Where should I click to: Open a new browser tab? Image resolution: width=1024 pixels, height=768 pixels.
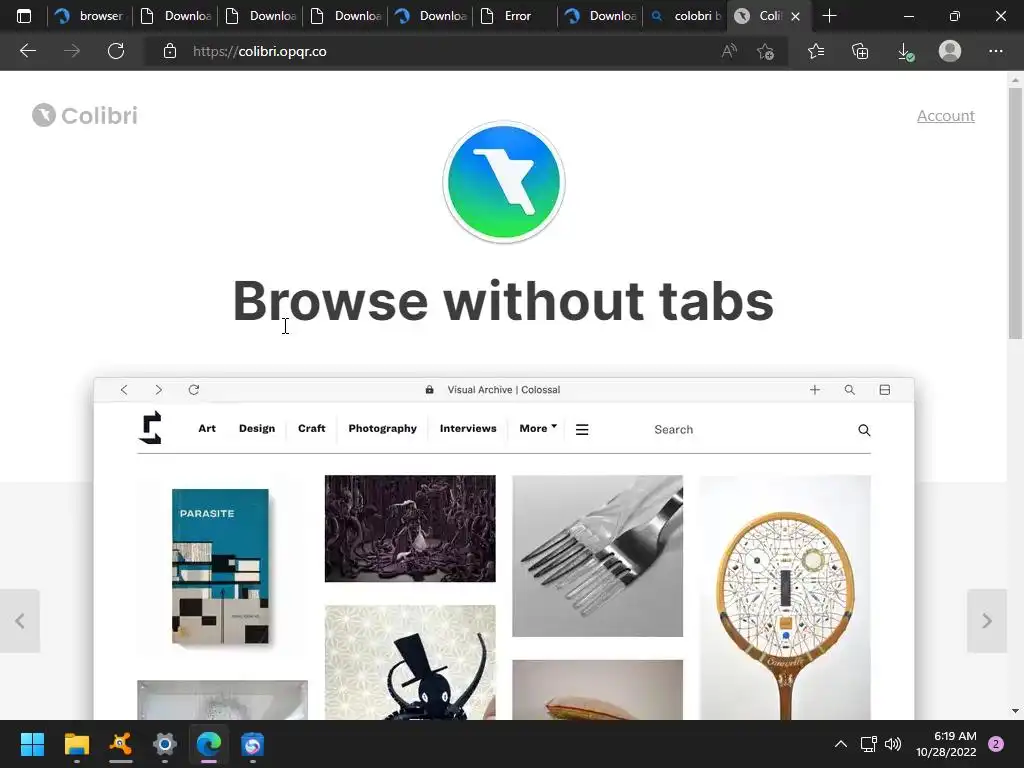coord(829,16)
